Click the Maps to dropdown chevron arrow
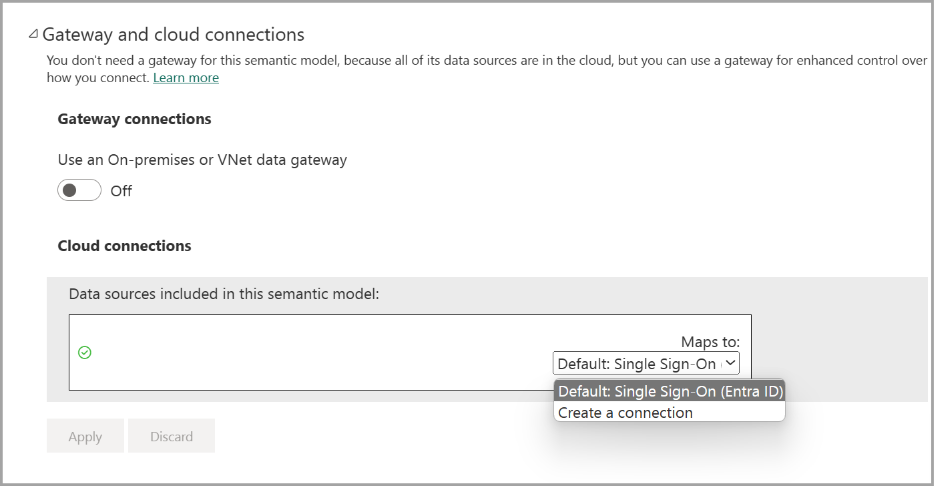Viewport: 936px width, 486px height. pyautogui.click(x=730, y=364)
